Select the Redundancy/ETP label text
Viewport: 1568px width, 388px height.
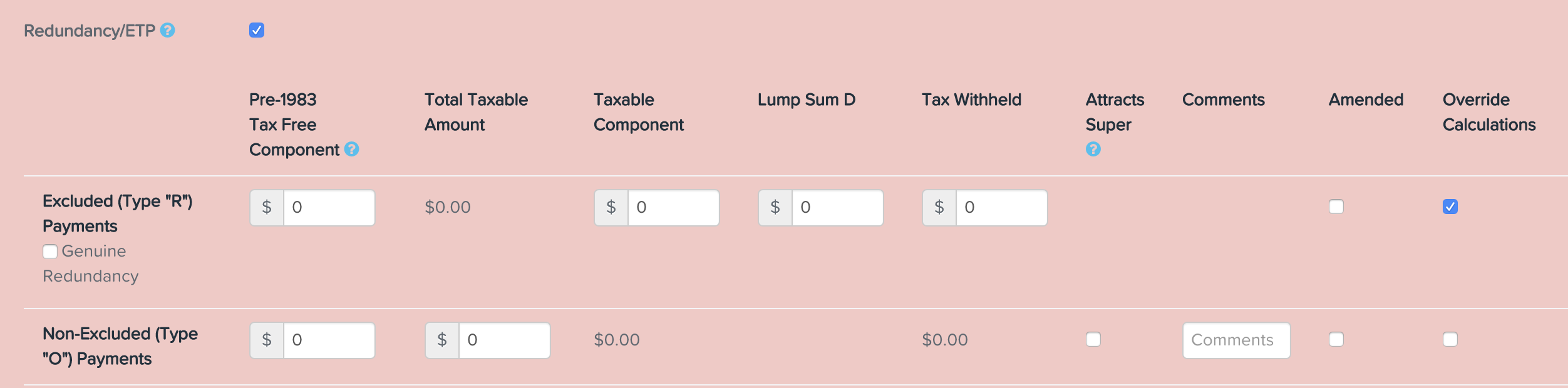90,31
